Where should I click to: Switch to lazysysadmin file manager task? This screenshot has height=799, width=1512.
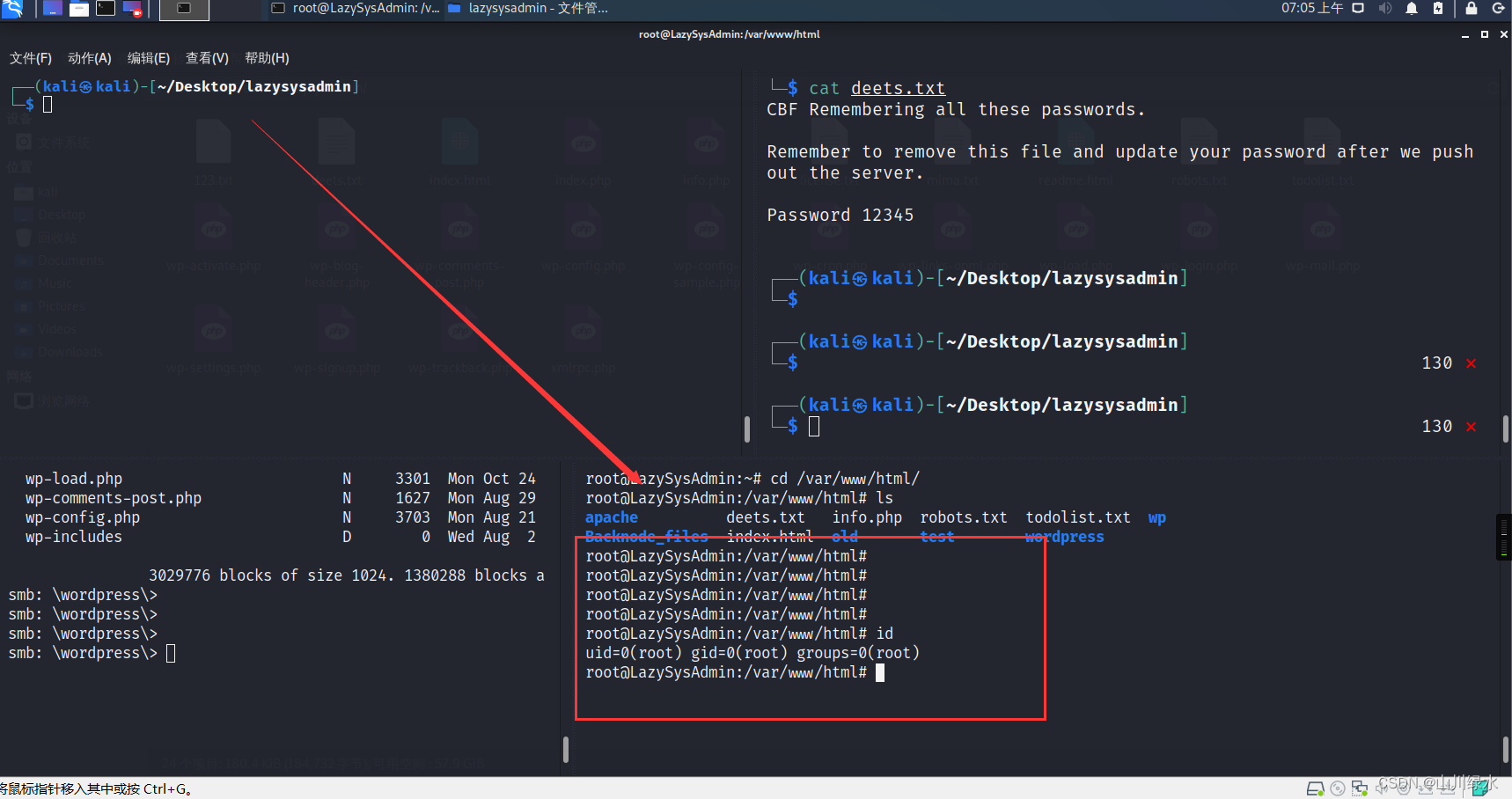pos(527,9)
